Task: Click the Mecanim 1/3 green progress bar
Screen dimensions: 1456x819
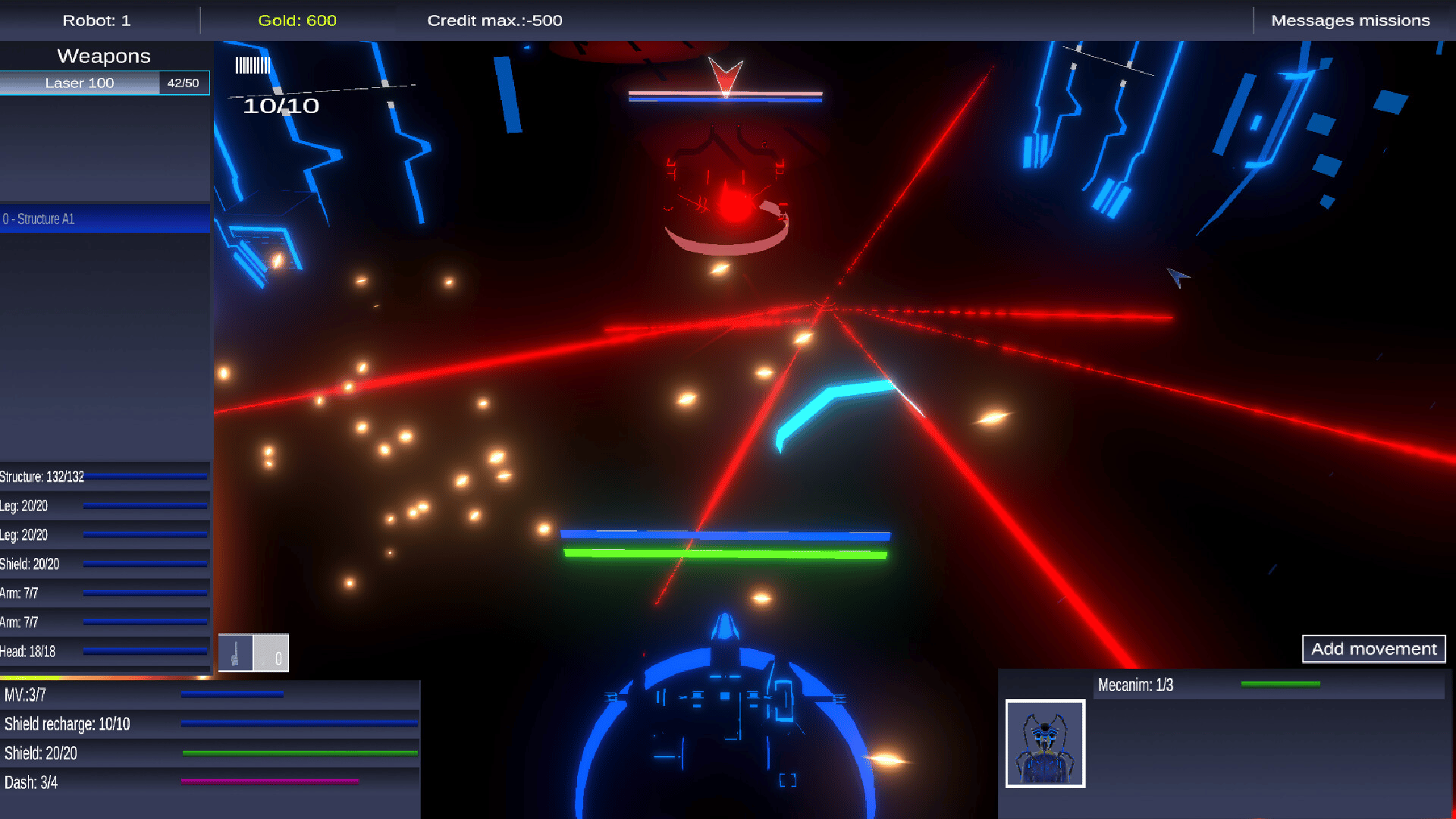Action: [x=1280, y=684]
